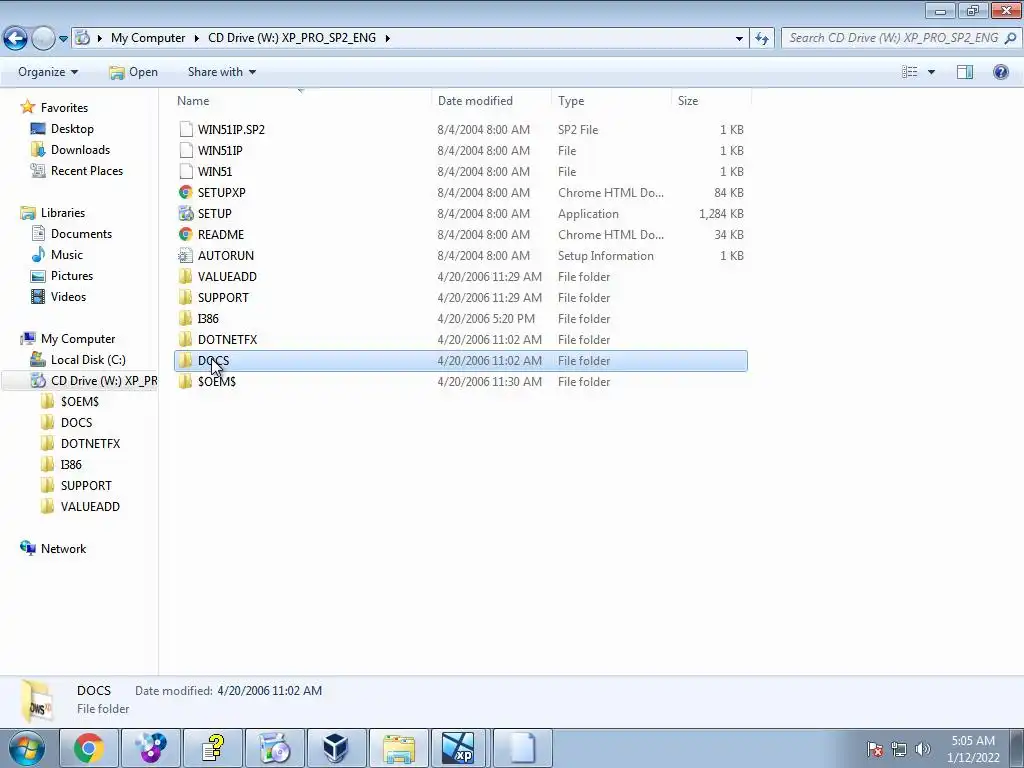Select Network in the navigation pane
Viewport: 1024px width, 768px height.
pyautogui.click(x=63, y=549)
